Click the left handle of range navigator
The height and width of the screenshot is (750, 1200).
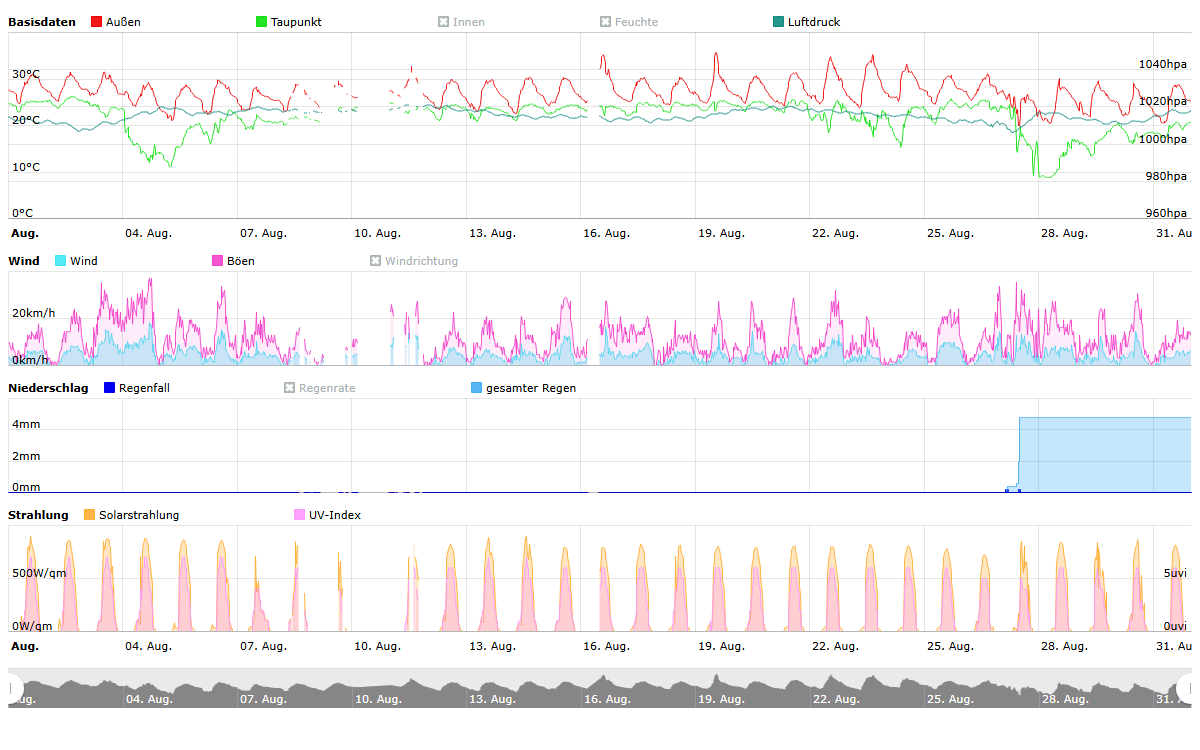14,688
